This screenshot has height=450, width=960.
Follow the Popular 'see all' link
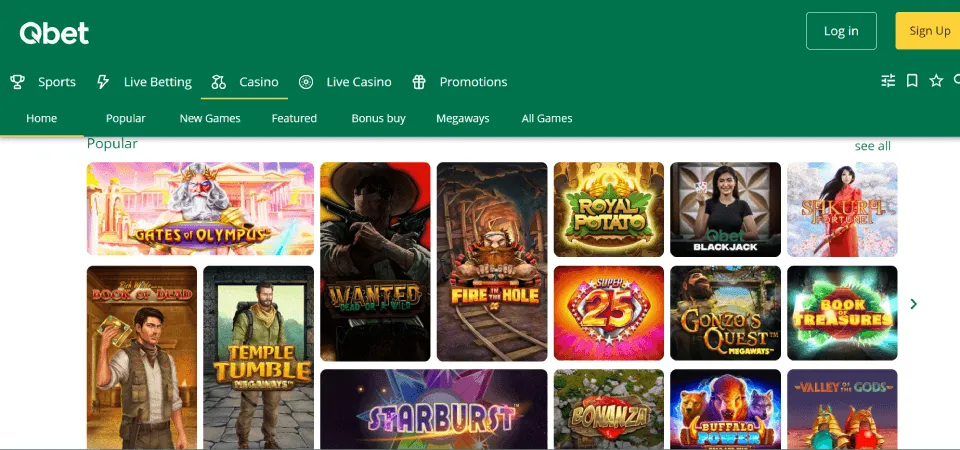pos(872,146)
